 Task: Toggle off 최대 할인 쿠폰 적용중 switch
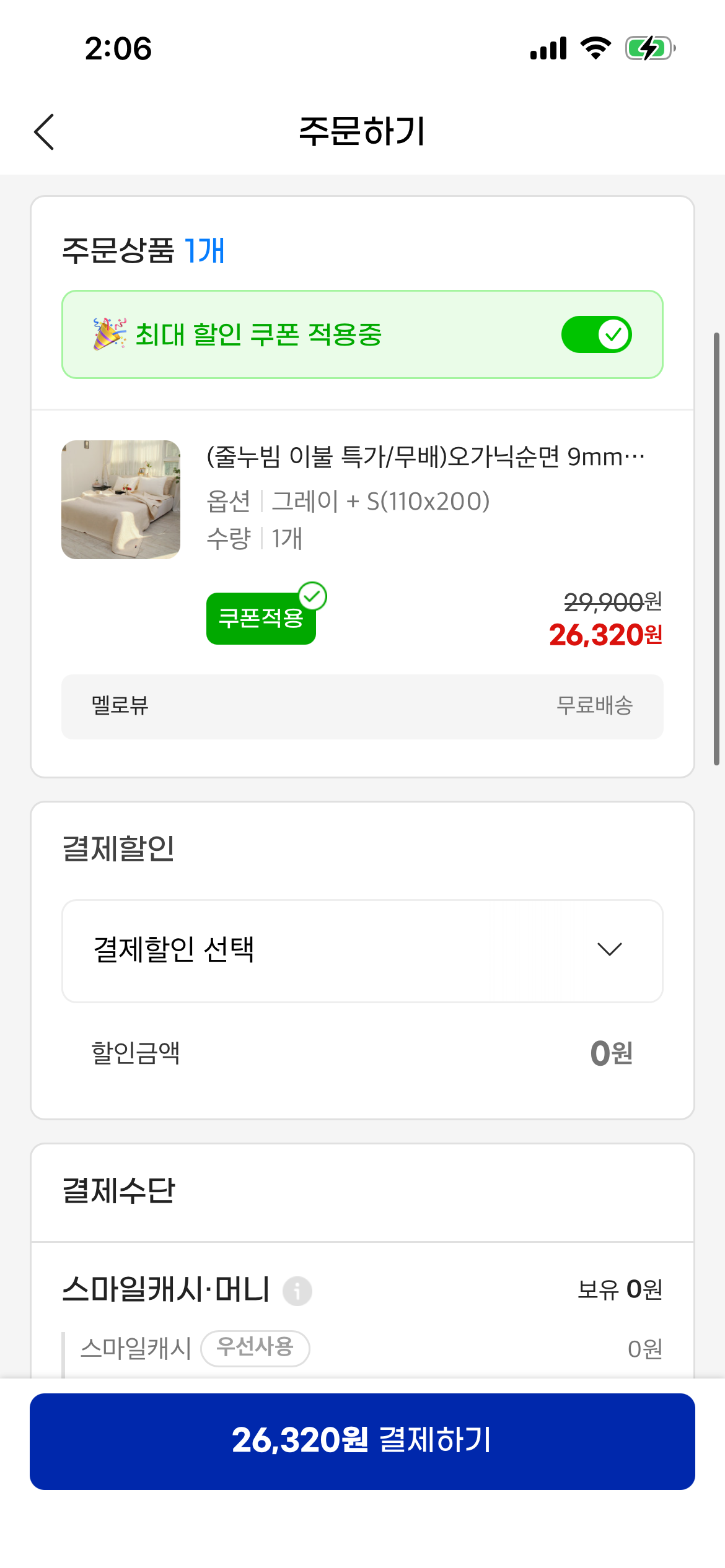tap(597, 334)
